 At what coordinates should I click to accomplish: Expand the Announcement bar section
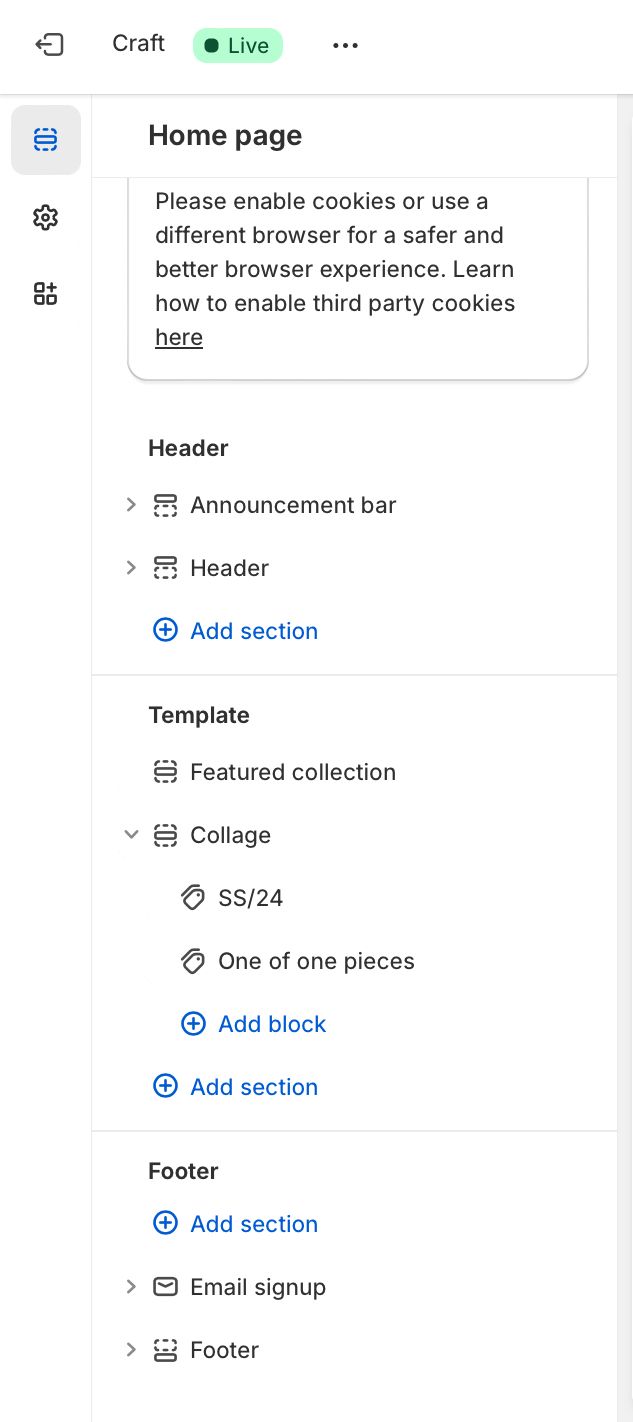click(131, 505)
